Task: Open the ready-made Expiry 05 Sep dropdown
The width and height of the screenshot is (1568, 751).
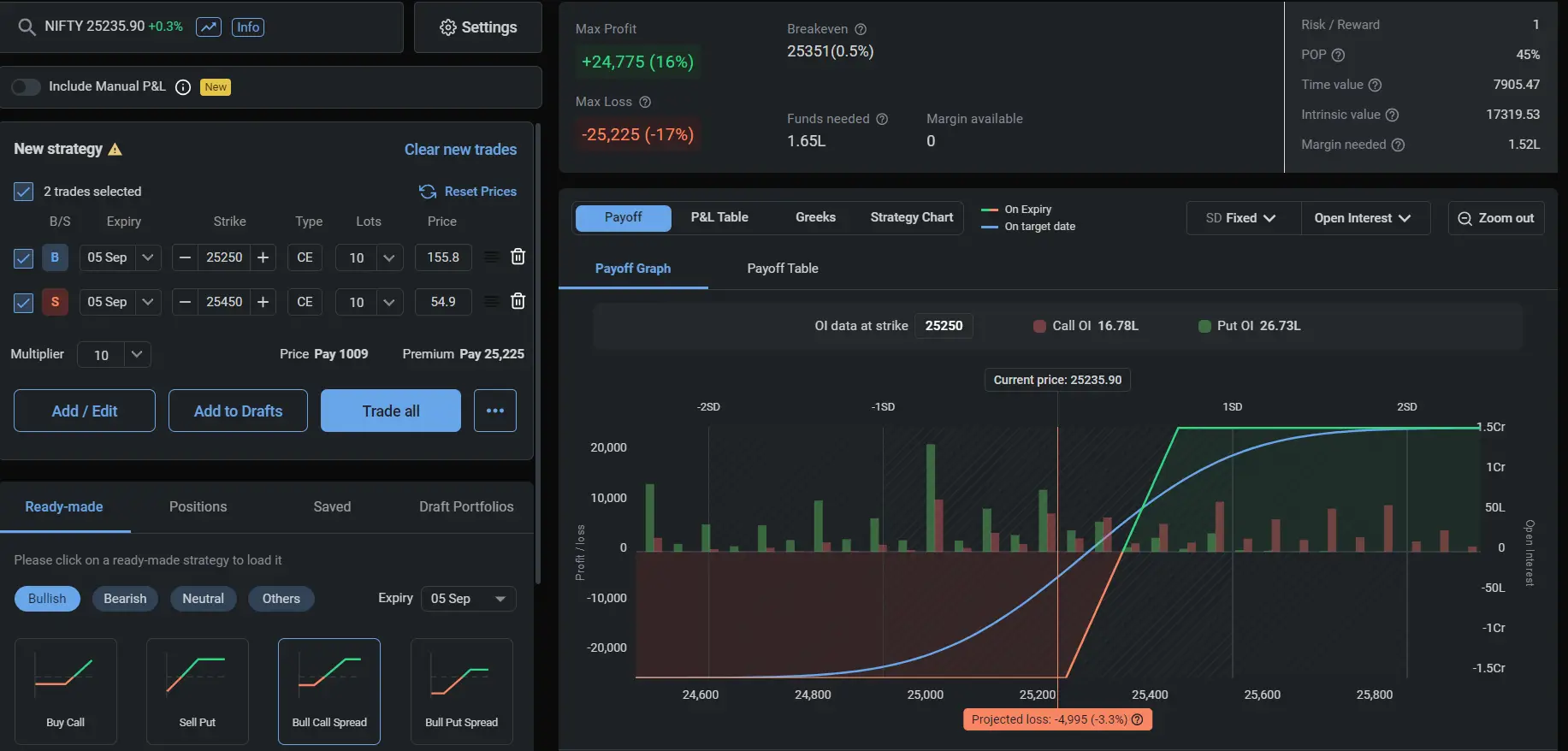Action: point(469,599)
